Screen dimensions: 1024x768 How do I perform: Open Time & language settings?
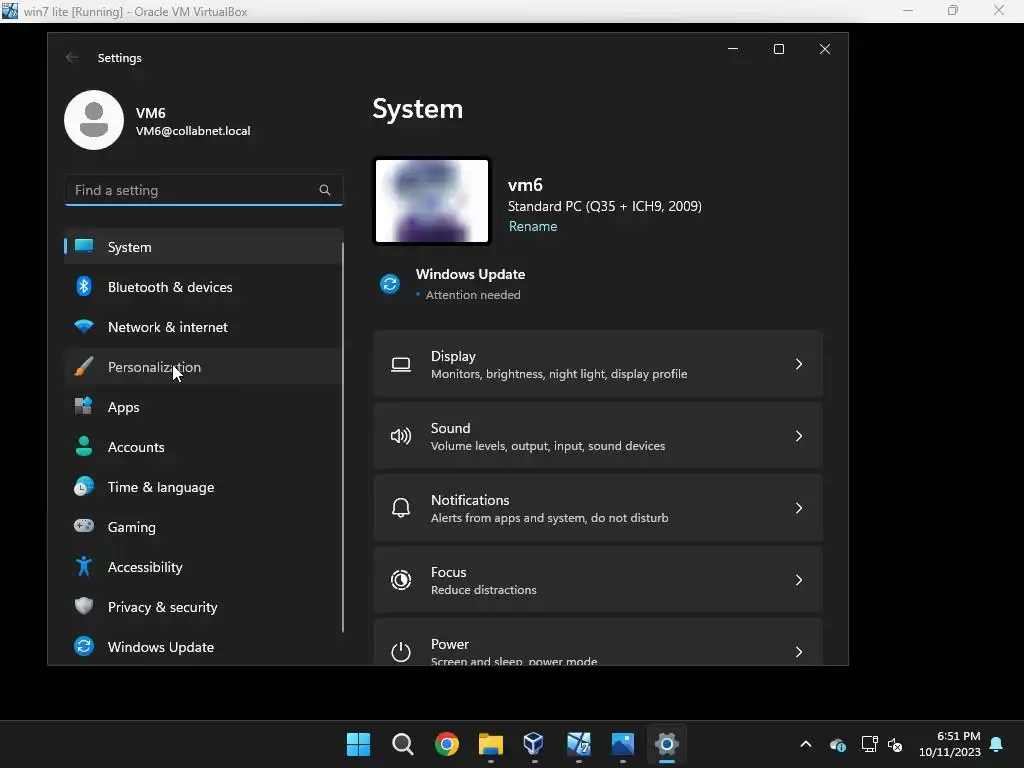[203, 487]
